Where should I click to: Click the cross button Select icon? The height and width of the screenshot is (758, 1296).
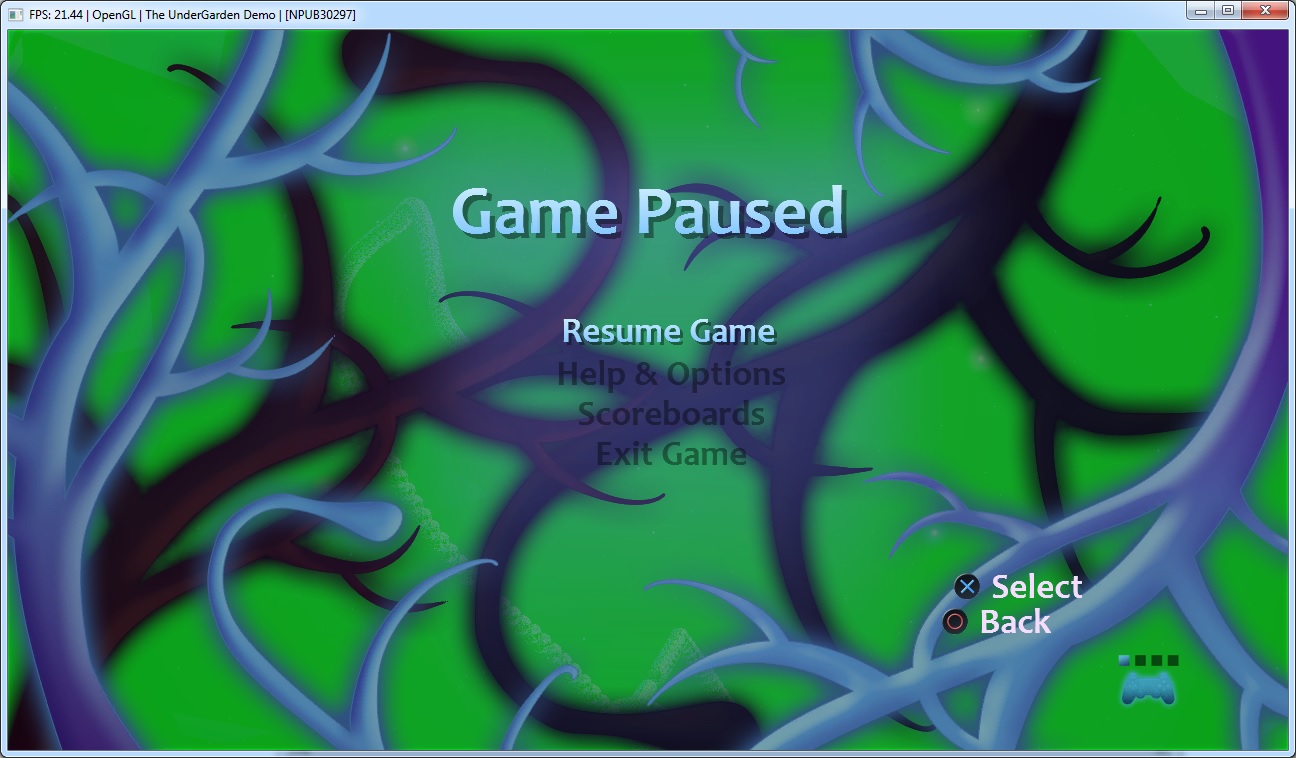tap(967, 587)
